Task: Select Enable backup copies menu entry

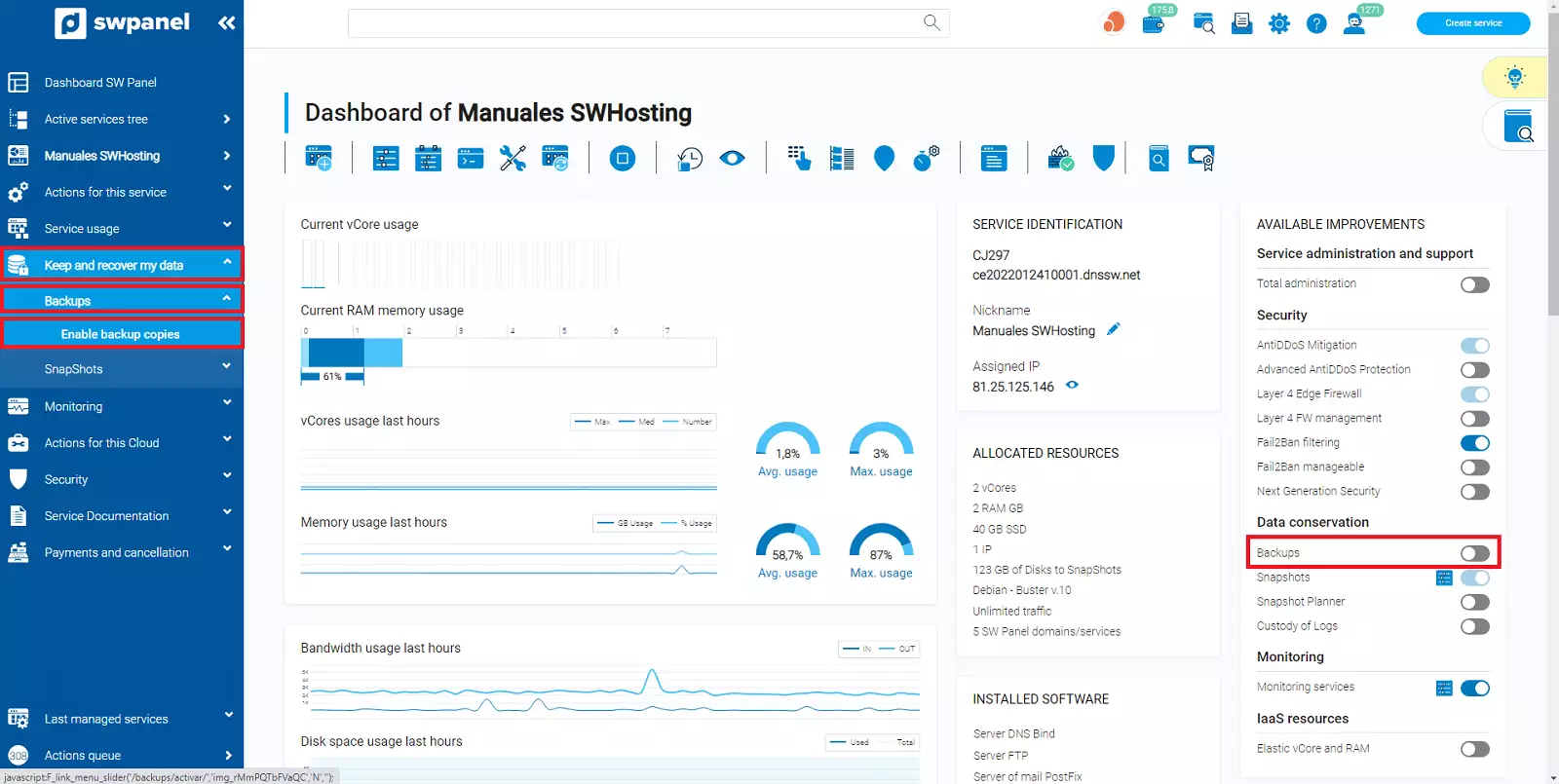Action: 121,334
